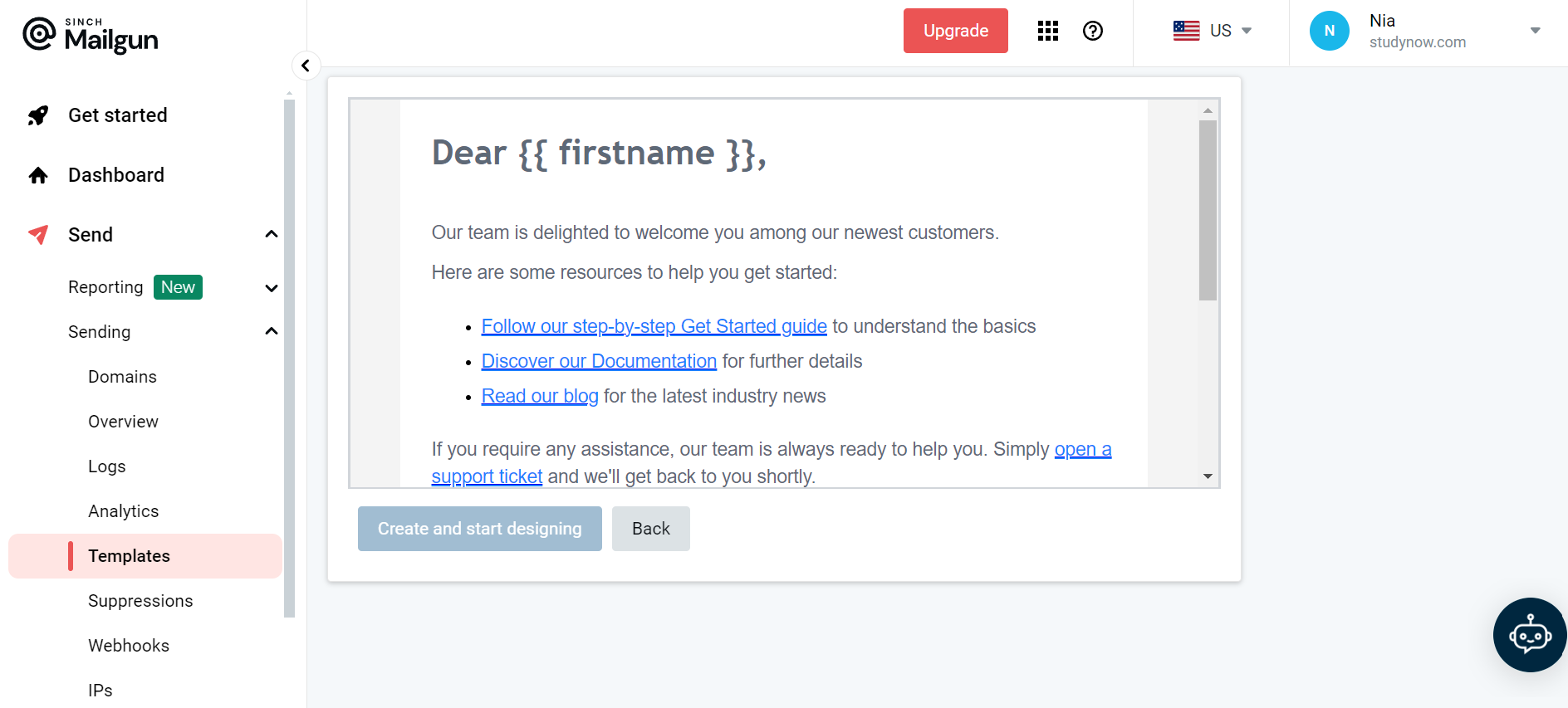Open the US region dropdown
Viewport: 1568px width, 708px height.
[x=1213, y=31]
